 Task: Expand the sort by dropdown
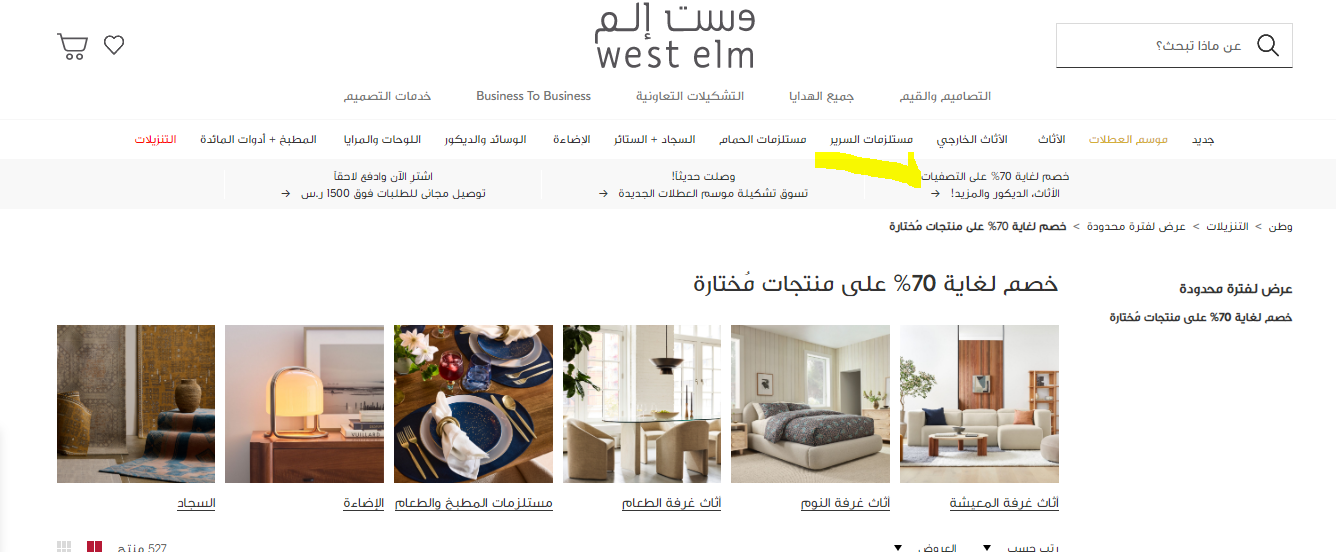coord(1023,547)
